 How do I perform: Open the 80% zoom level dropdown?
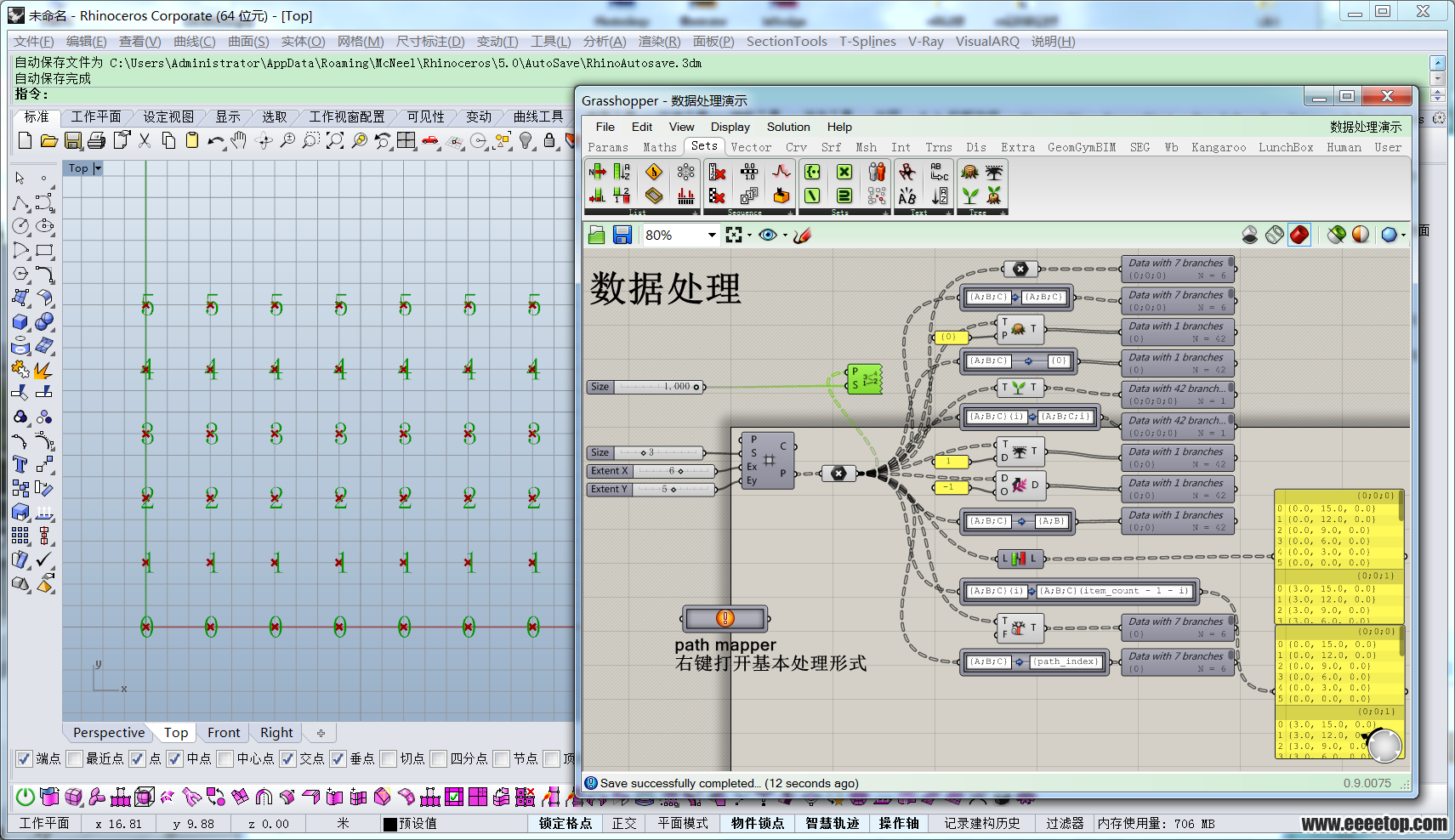pos(712,236)
